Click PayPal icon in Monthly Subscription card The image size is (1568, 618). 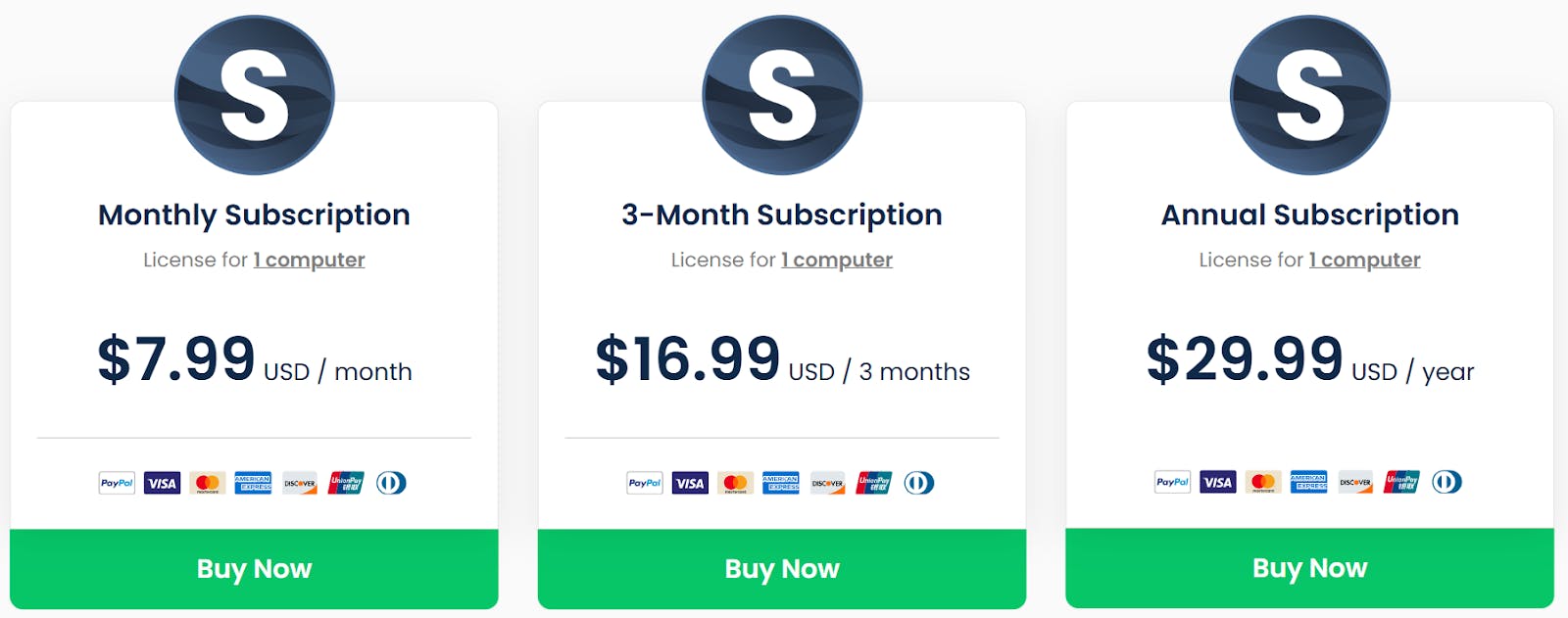[x=117, y=483]
